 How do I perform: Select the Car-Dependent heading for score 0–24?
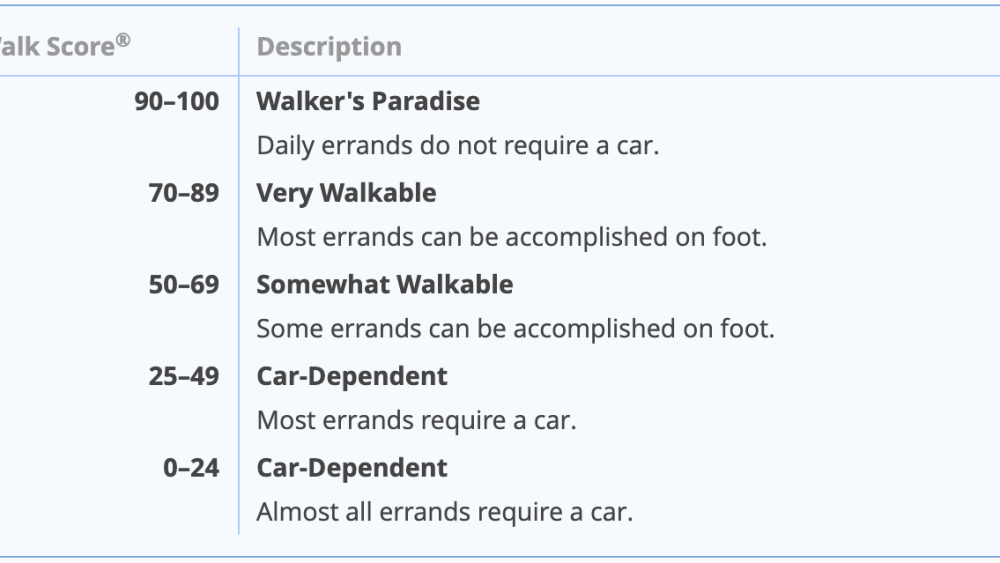pos(352,467)
